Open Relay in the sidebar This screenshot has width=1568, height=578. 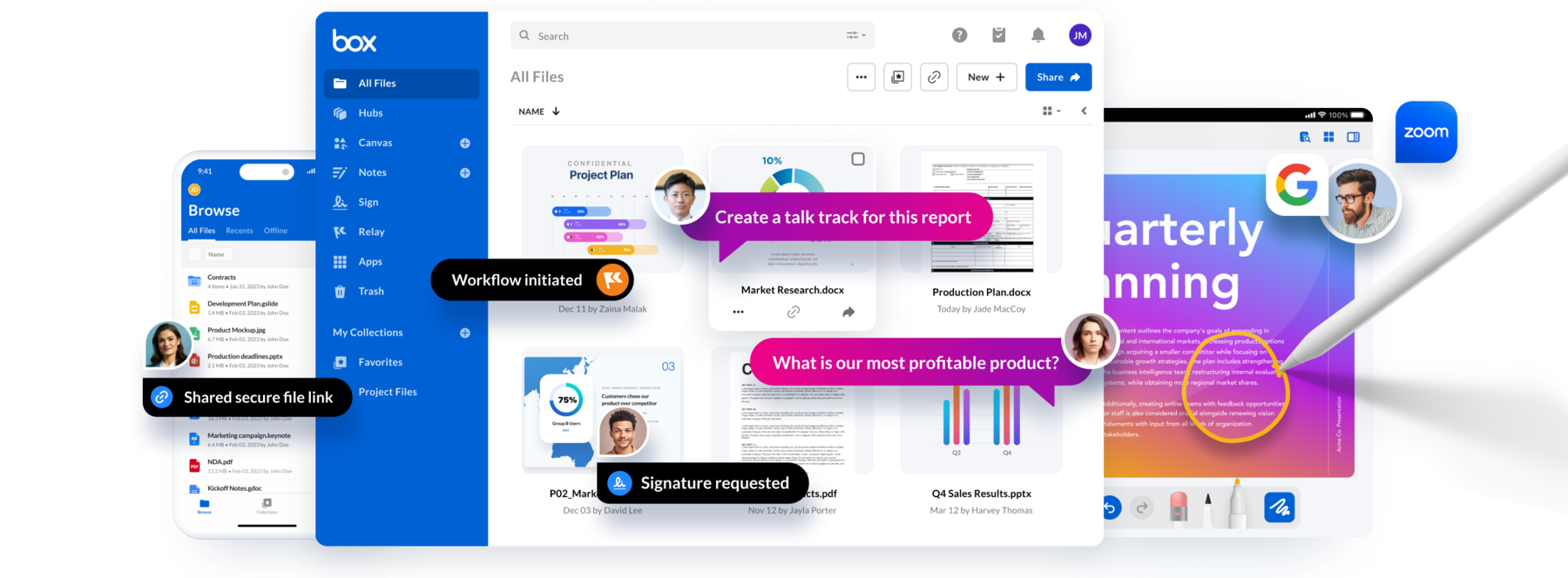coord(371,232)
